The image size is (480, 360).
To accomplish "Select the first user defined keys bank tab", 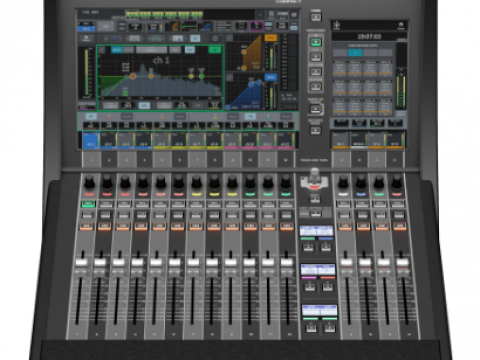I will (x=340, y=53).
